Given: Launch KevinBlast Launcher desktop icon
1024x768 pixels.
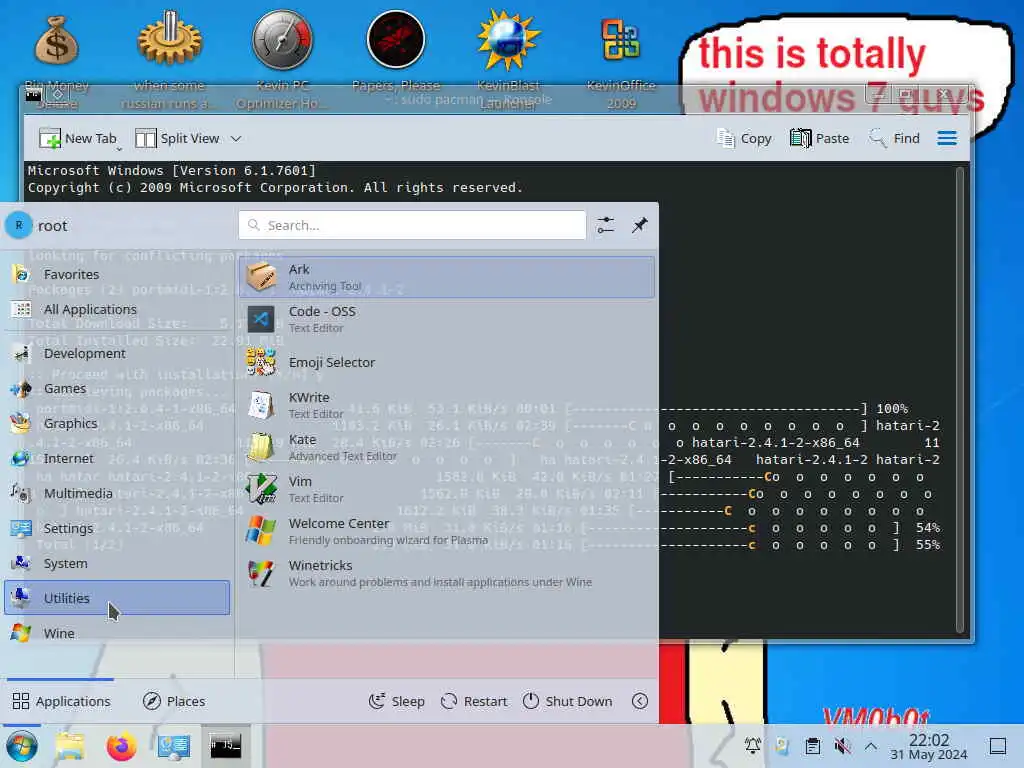Looking at the screenshot, I should (508, 59).
